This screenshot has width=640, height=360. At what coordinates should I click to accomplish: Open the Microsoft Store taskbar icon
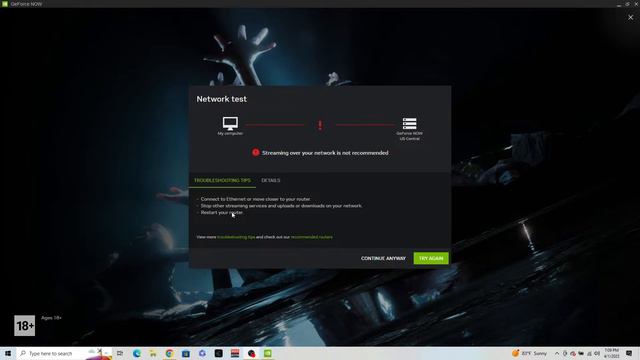click(x=186, y=353)
